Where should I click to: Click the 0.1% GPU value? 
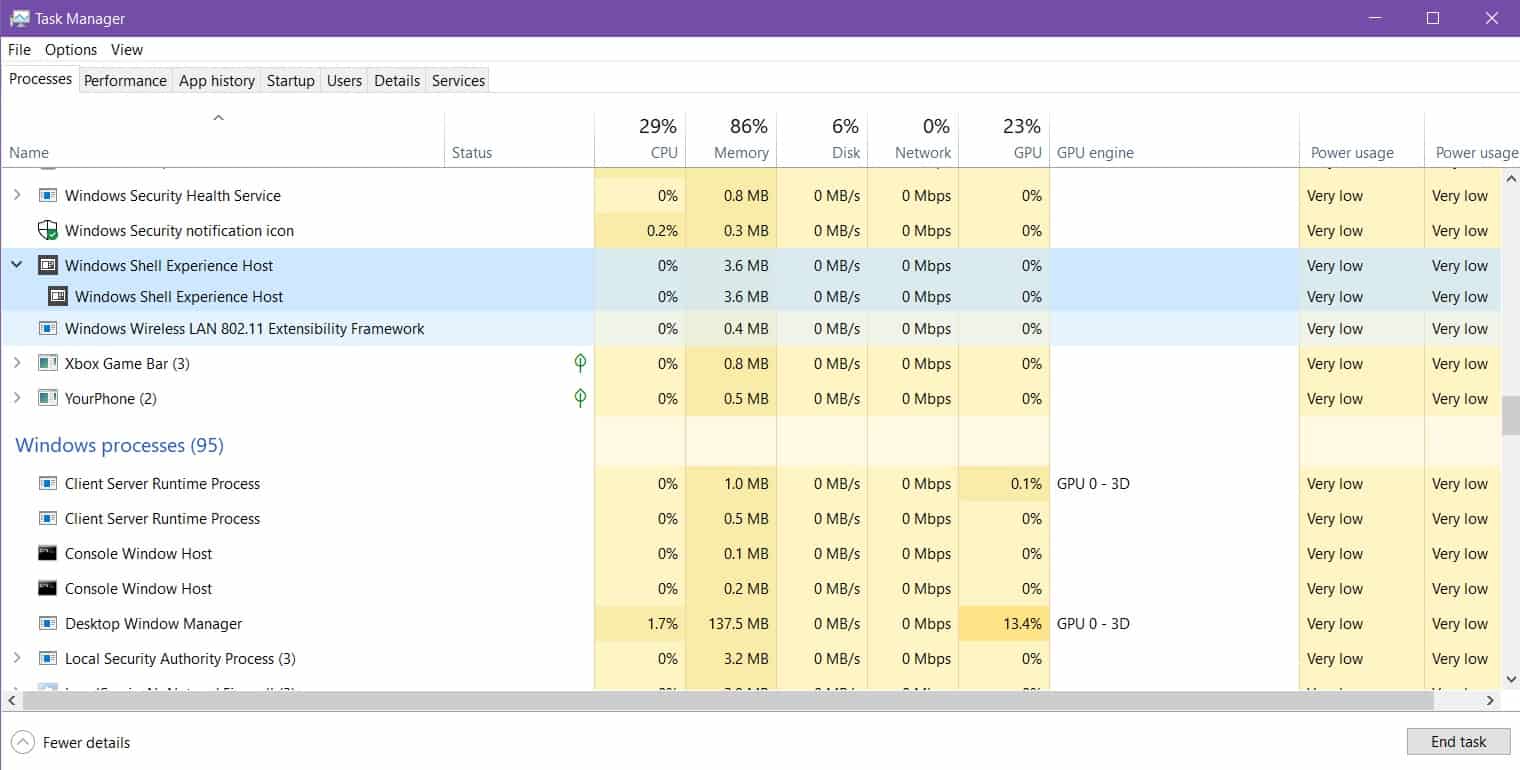(1026, 484)
